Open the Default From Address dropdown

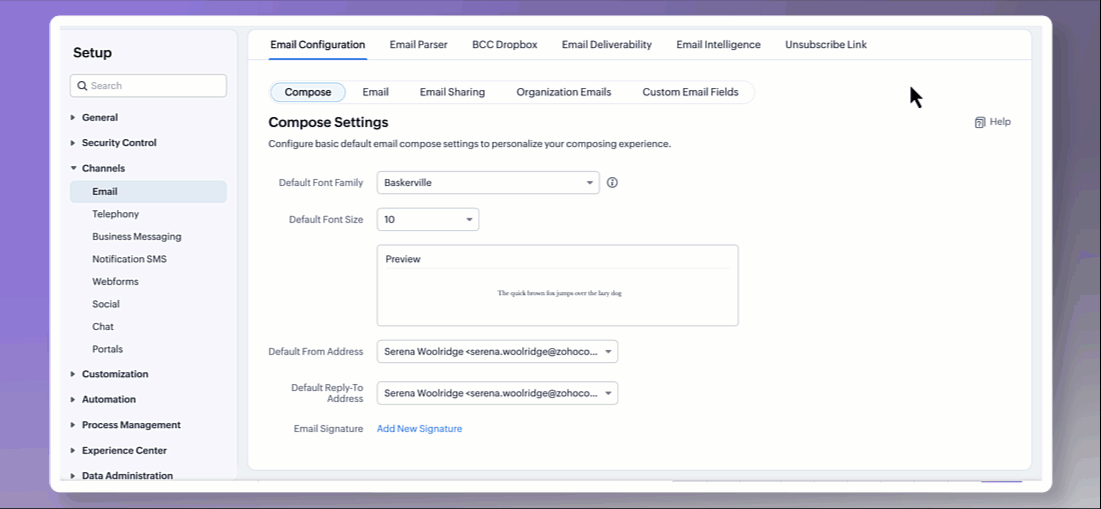click(497, 352)
